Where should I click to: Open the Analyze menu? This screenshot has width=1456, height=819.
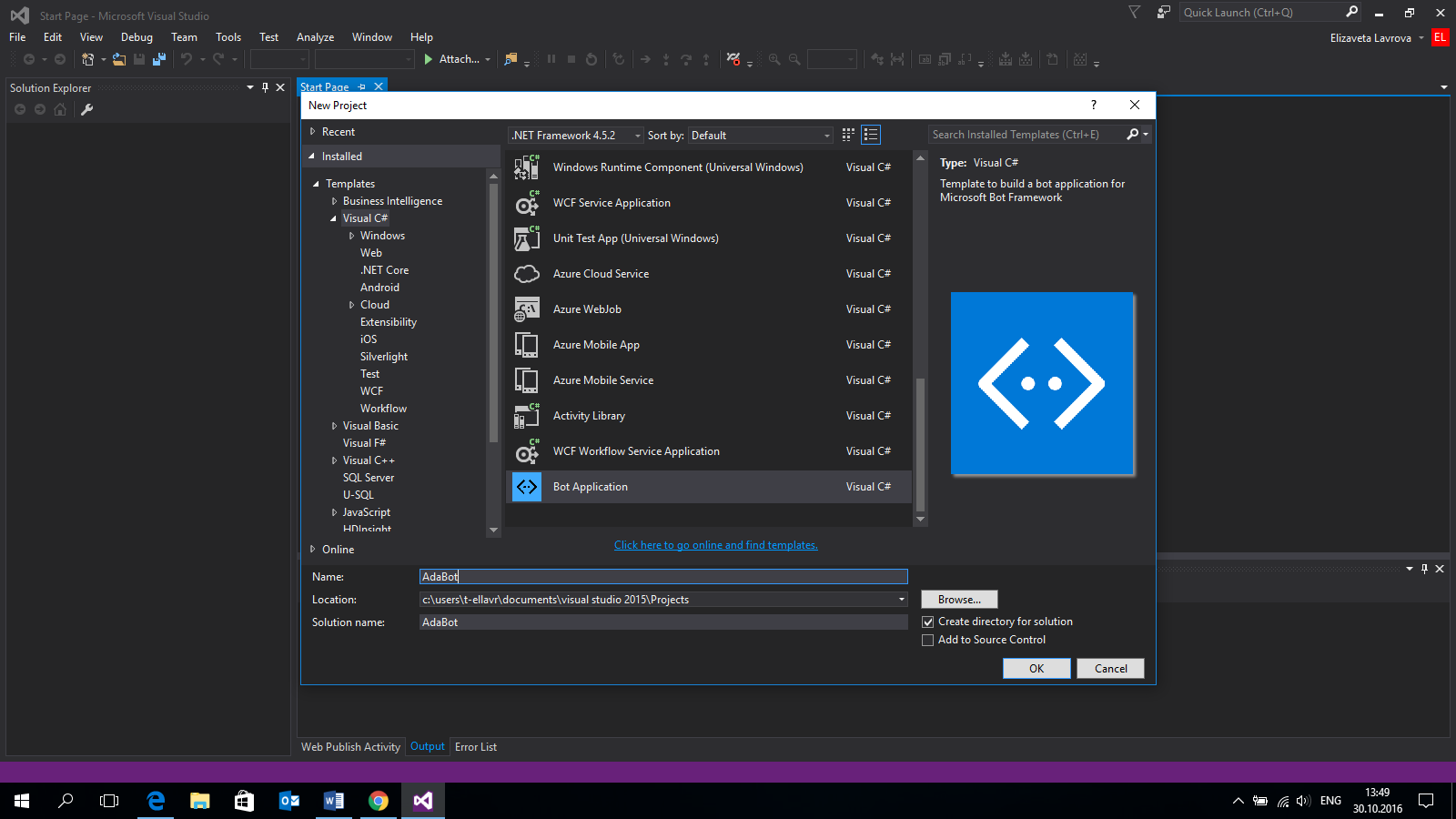315,37
